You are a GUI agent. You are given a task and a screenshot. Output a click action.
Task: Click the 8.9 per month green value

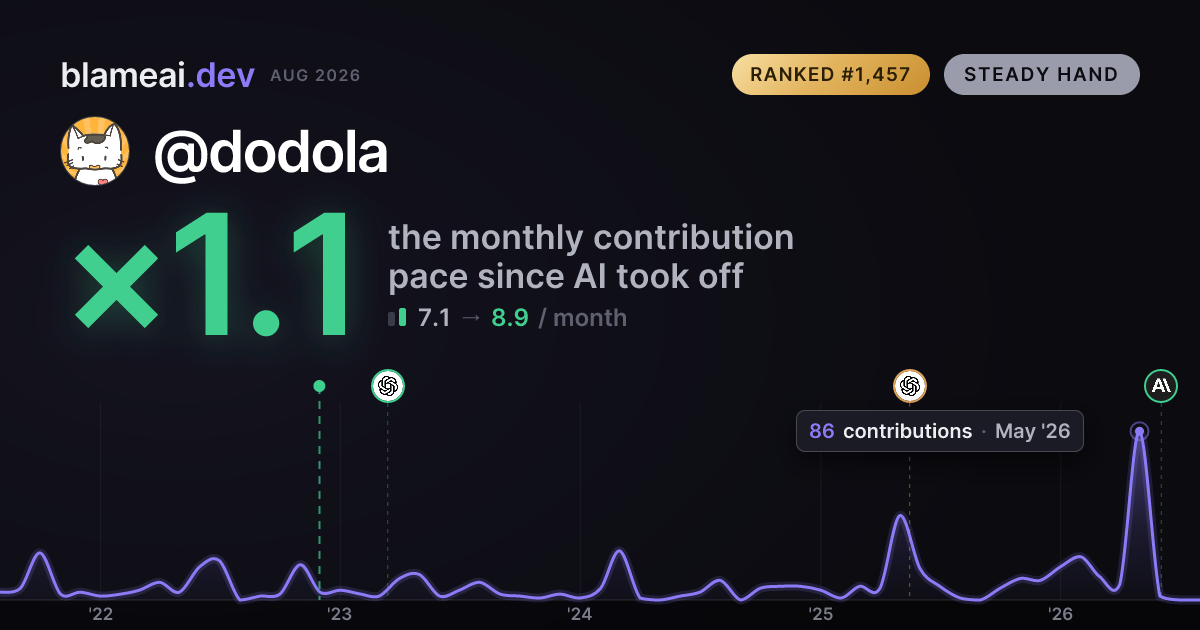(510, 318)
